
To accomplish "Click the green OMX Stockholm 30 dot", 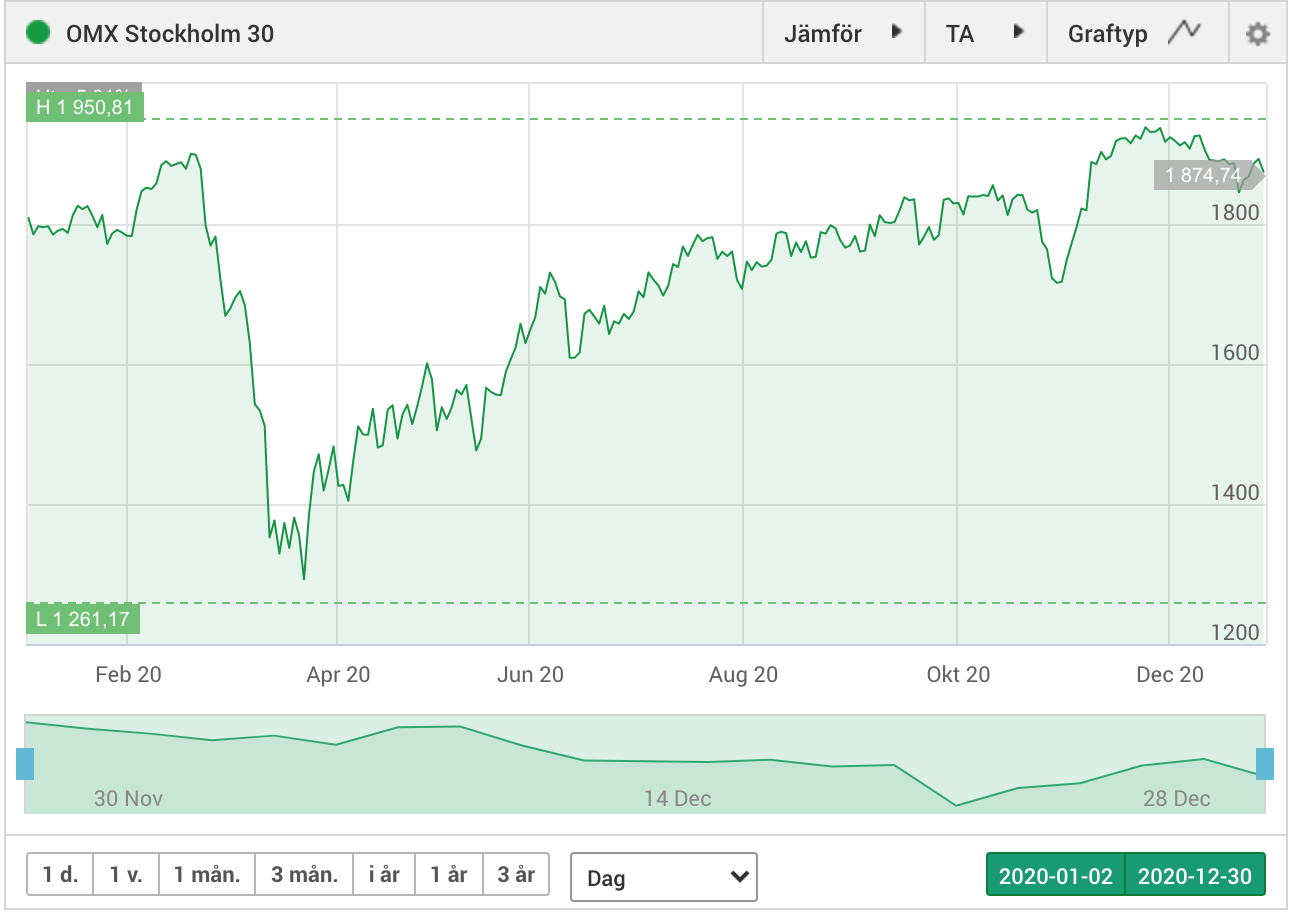I will coord(38,33).
